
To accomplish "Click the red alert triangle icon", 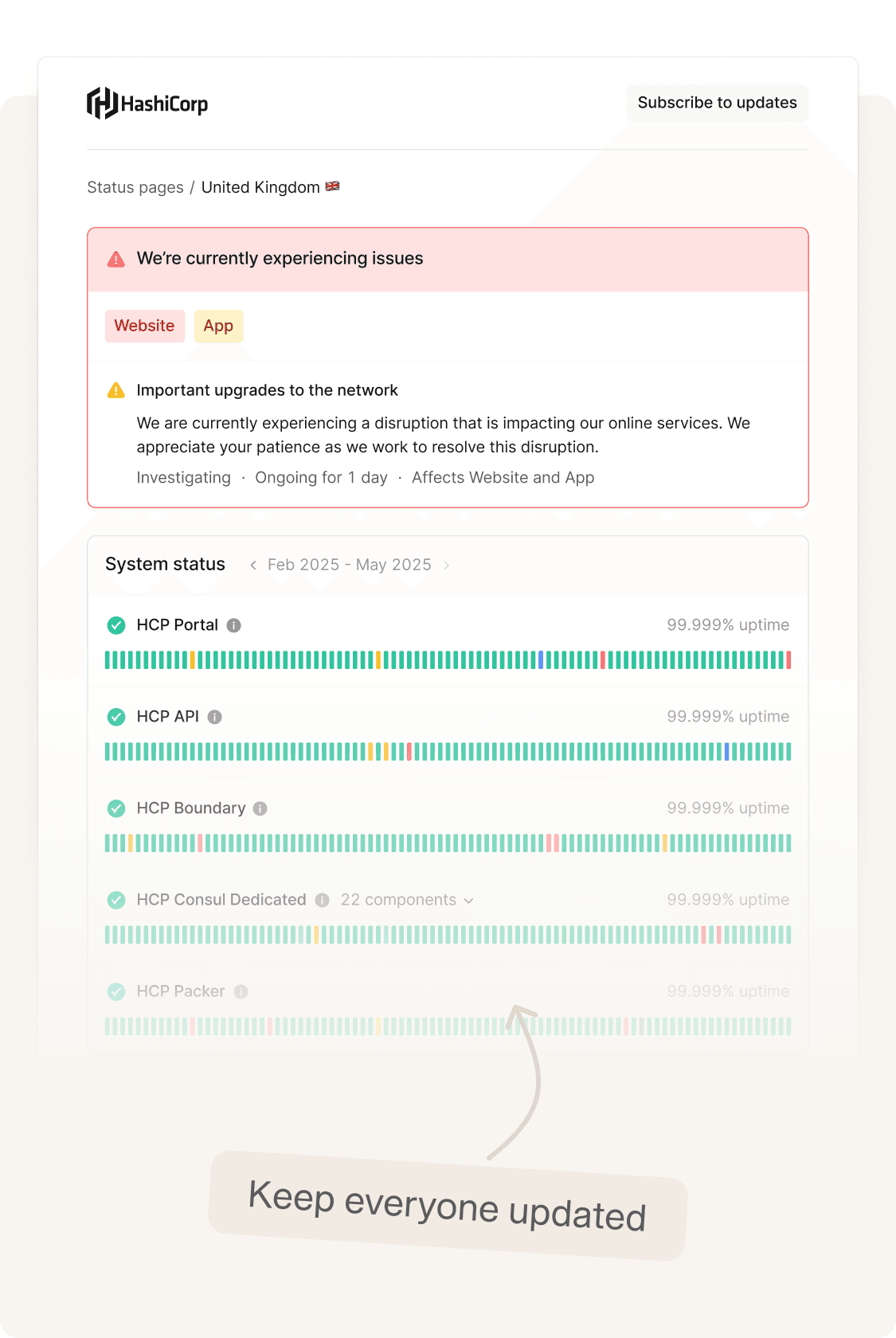I will point(116,258).
